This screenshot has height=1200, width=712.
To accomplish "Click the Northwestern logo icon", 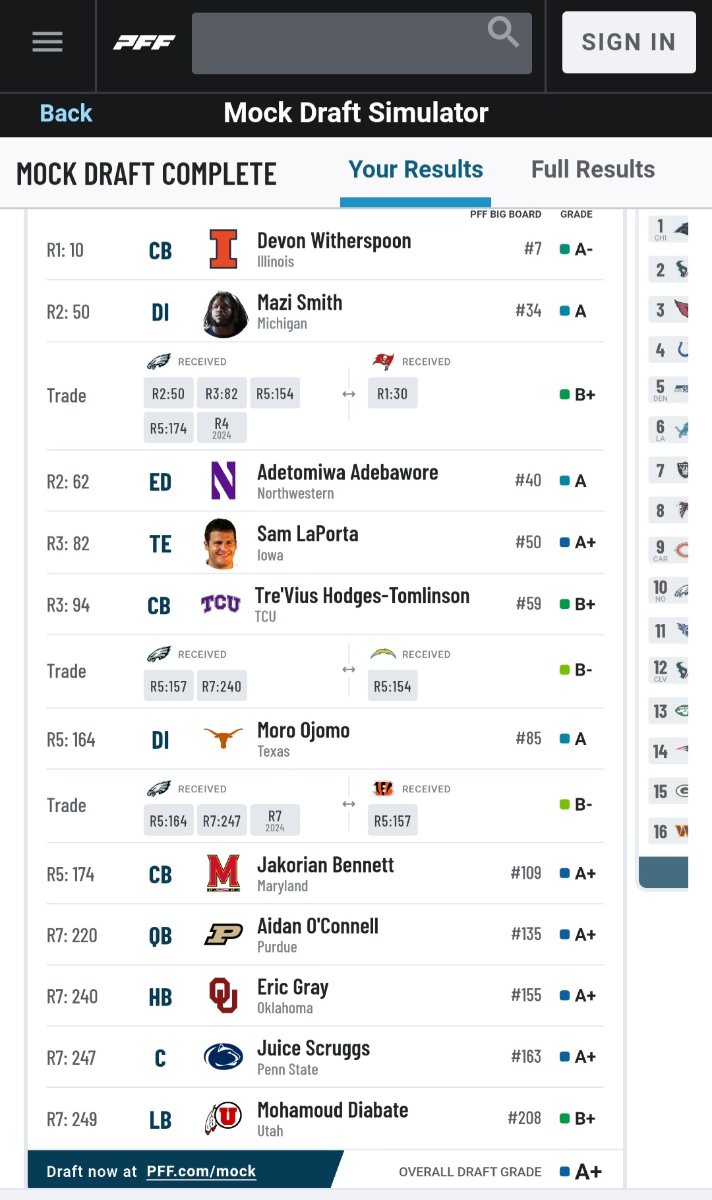I will pos(223,481).
